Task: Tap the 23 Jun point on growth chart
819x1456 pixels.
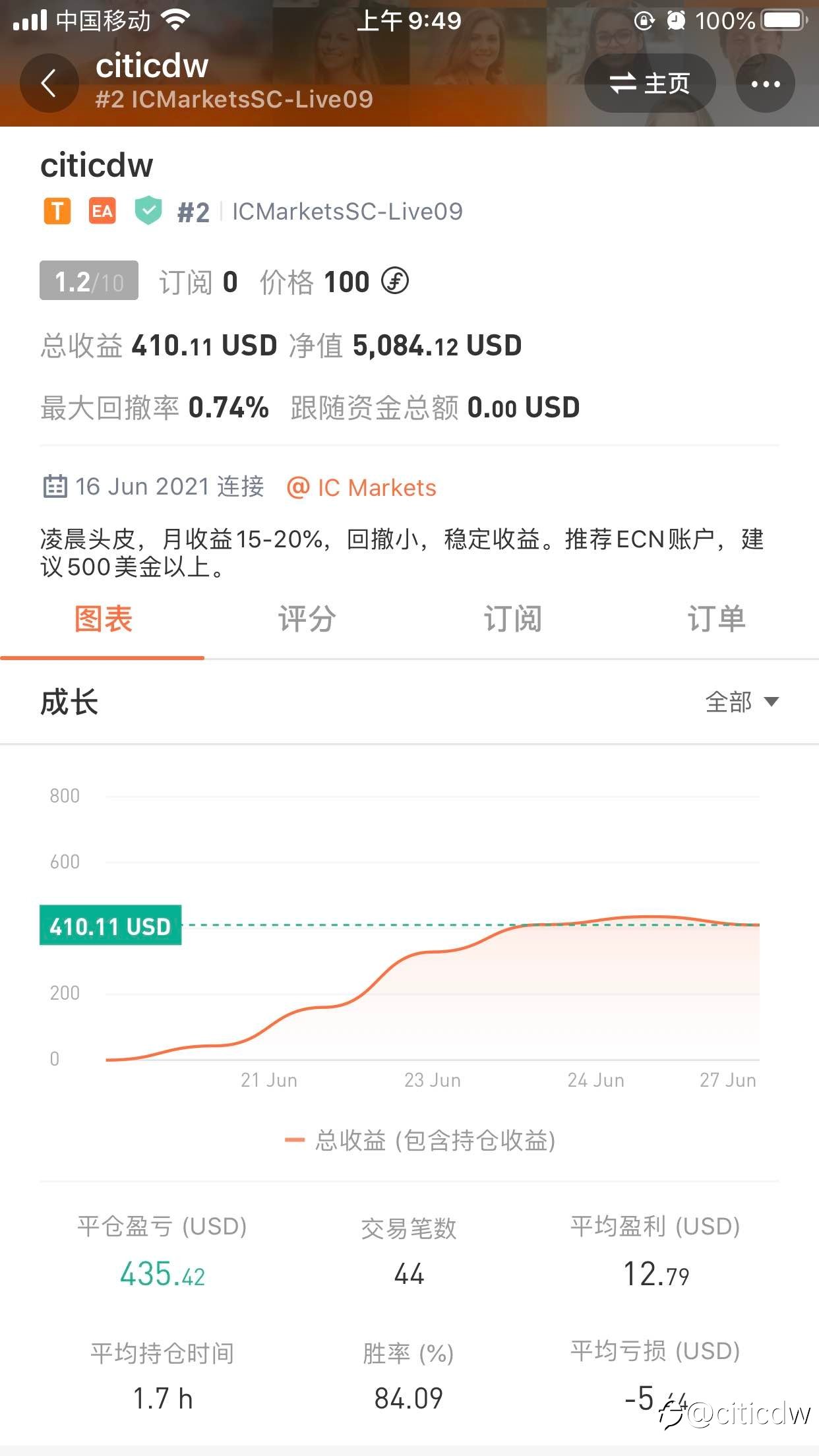Action: pyautogui.click(x=433, y=952)
